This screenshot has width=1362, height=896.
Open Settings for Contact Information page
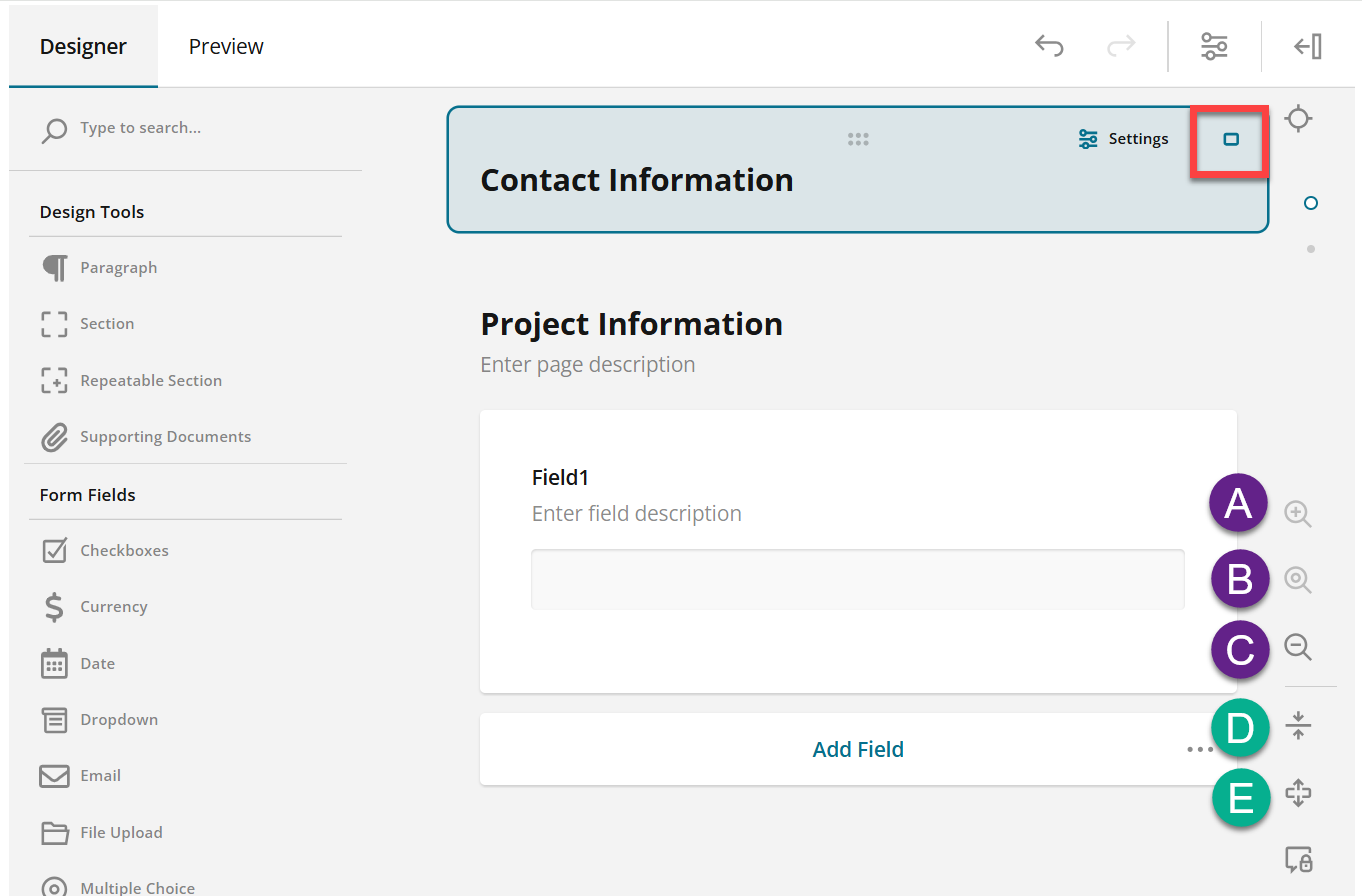(1123, 139)
